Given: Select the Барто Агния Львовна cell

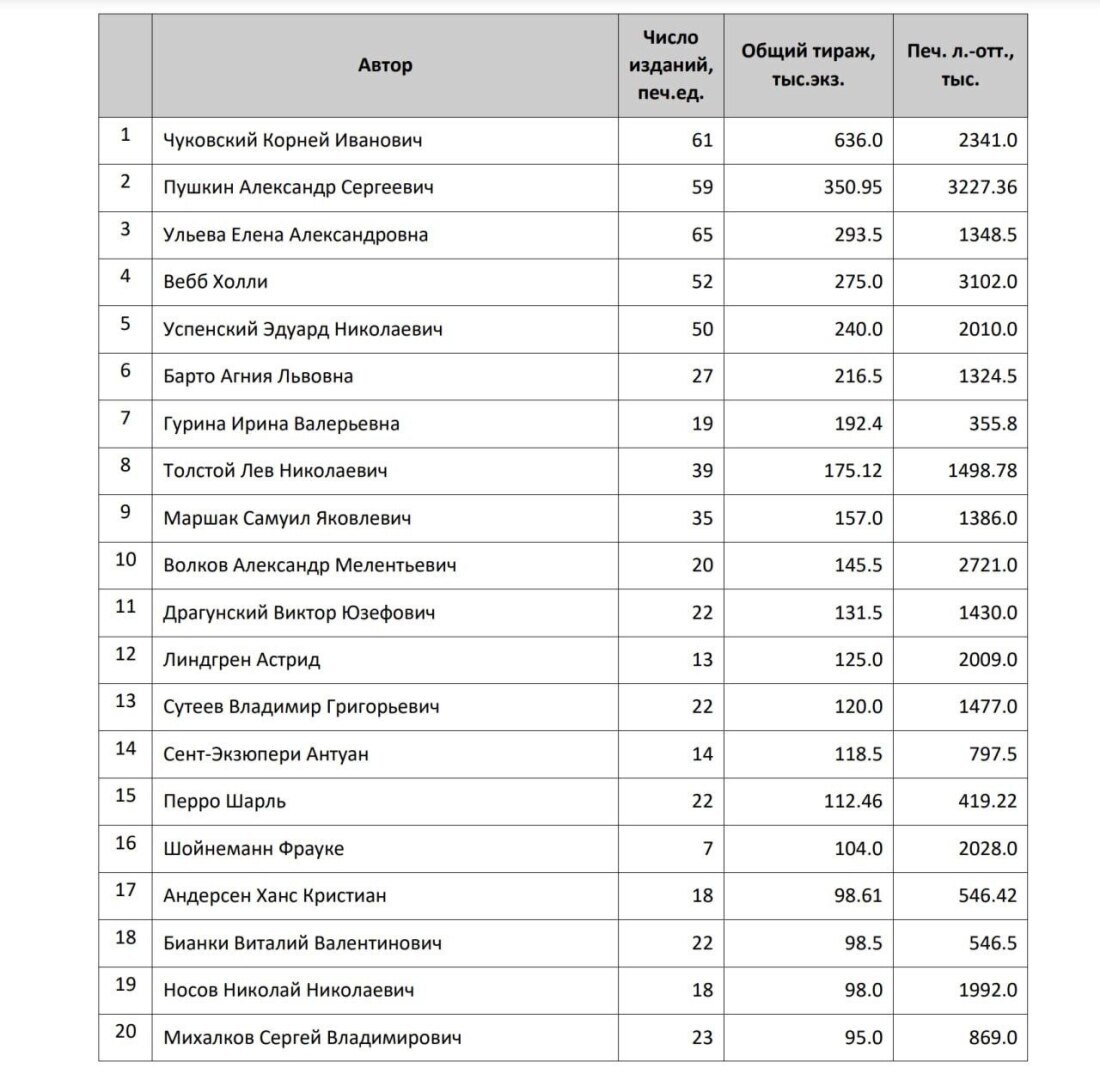Looking at the screenshot, I should (258, 377).
